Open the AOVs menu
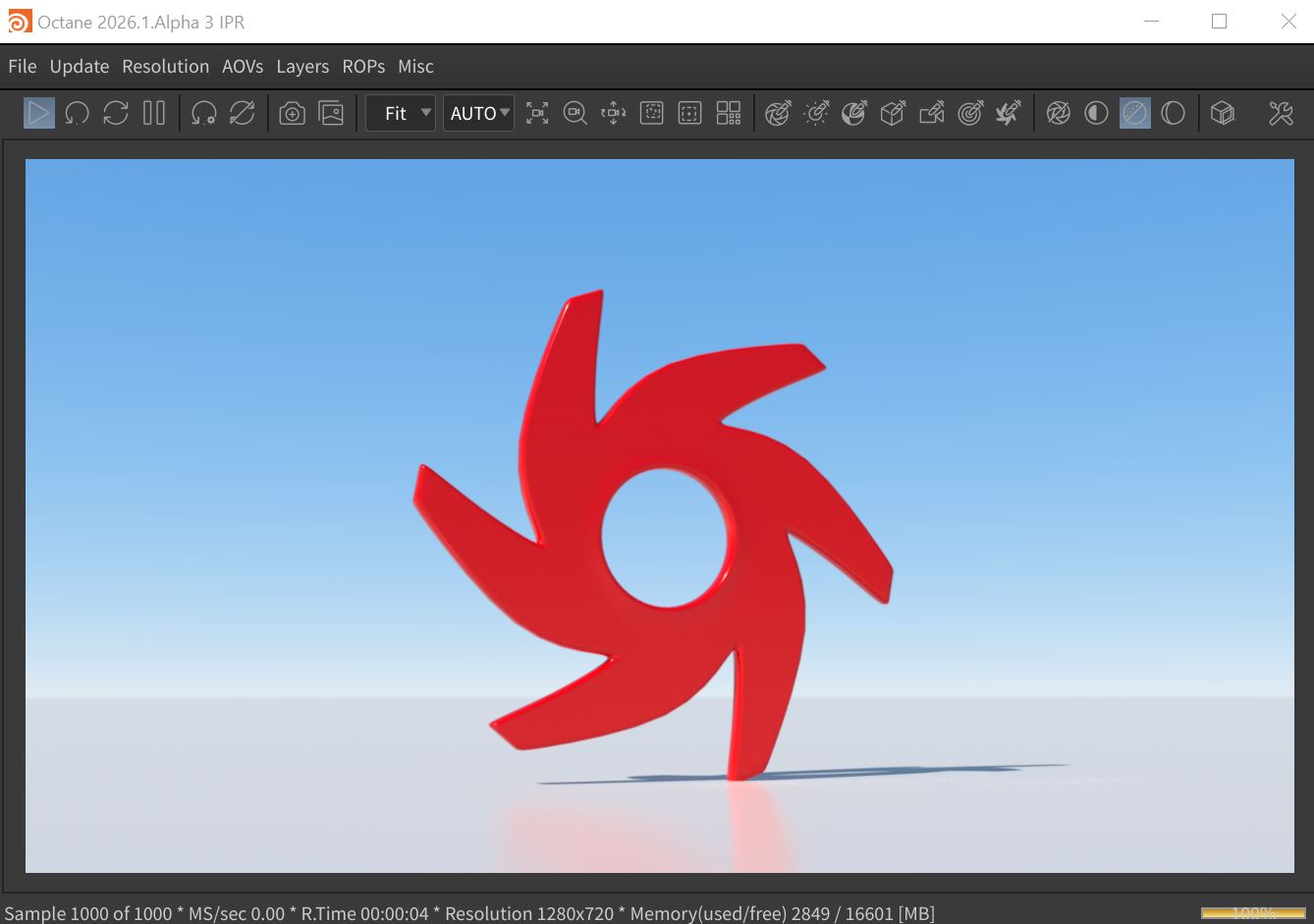Image resolution: width=1314 pixels, height=924 pixels. (x=243, y=67)
